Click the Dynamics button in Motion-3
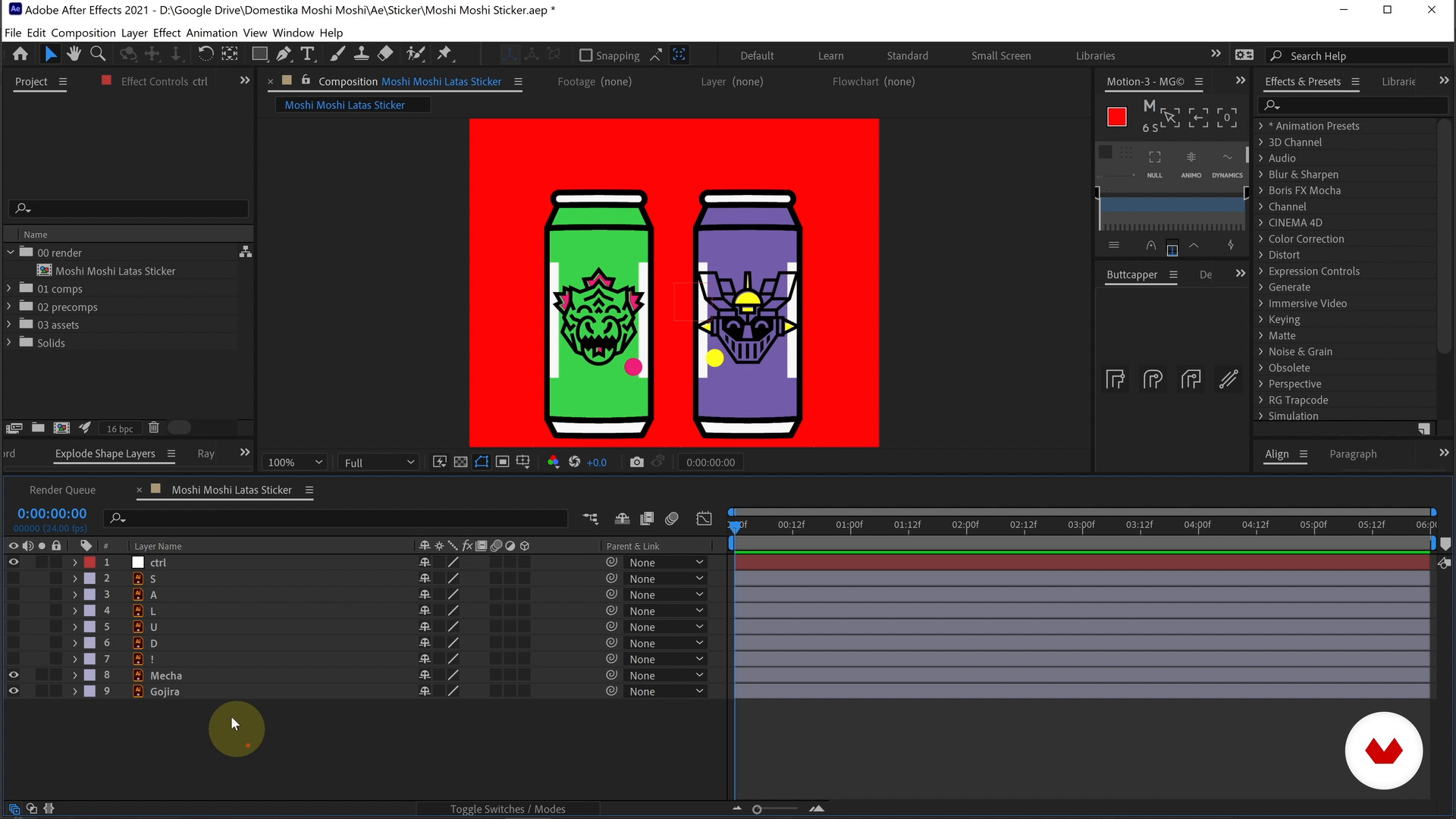The height and width of the screenshot is (819, 1456). 1227,164
